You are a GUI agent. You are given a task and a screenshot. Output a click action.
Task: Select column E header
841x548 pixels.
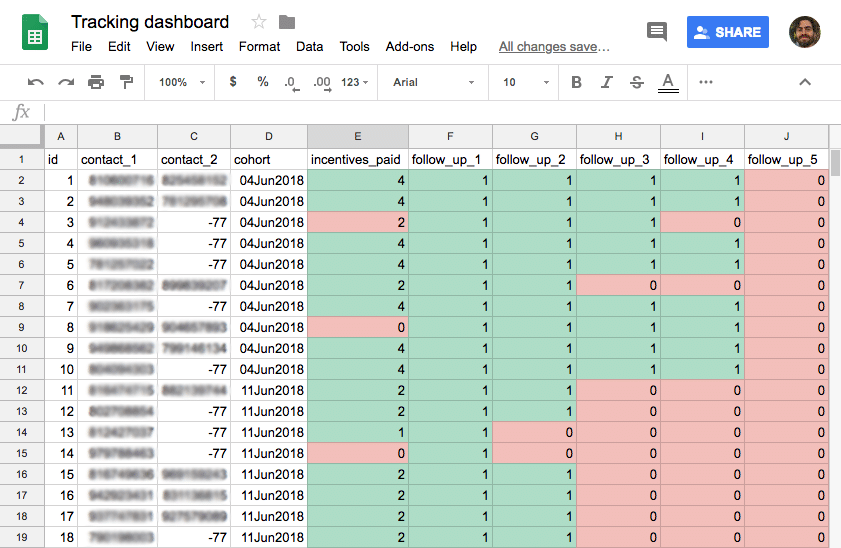pyautogui.click(x=358, y=136)
